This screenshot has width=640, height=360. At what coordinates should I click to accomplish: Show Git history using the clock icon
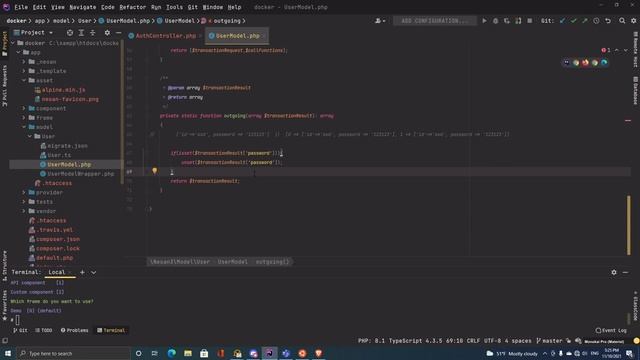coord(596,21)
